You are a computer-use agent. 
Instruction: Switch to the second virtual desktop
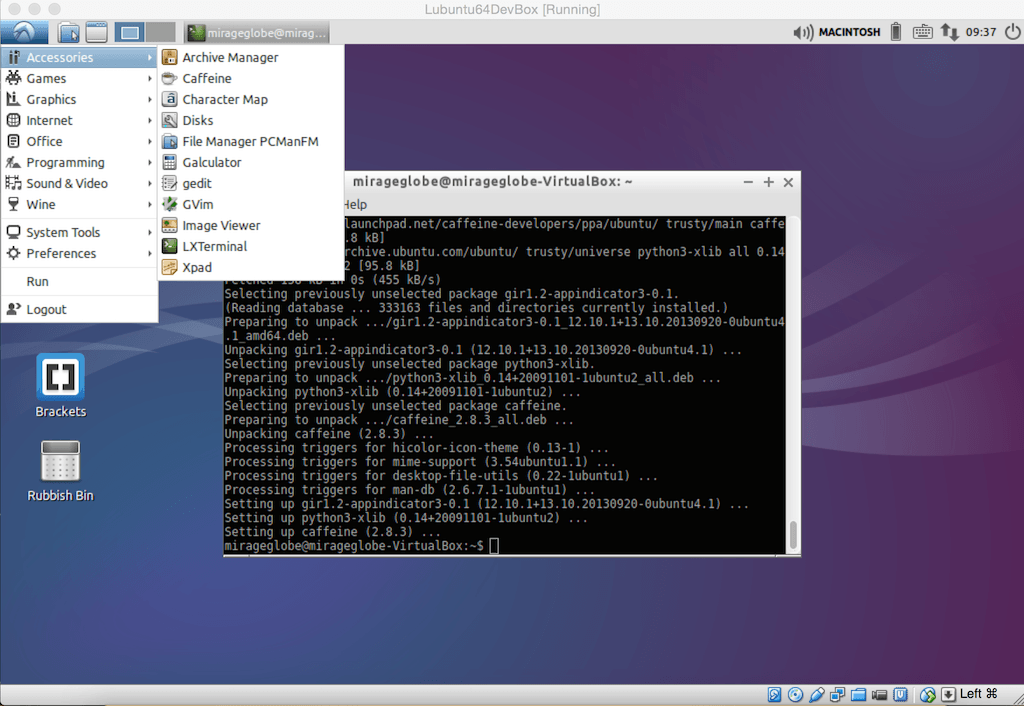161,32
